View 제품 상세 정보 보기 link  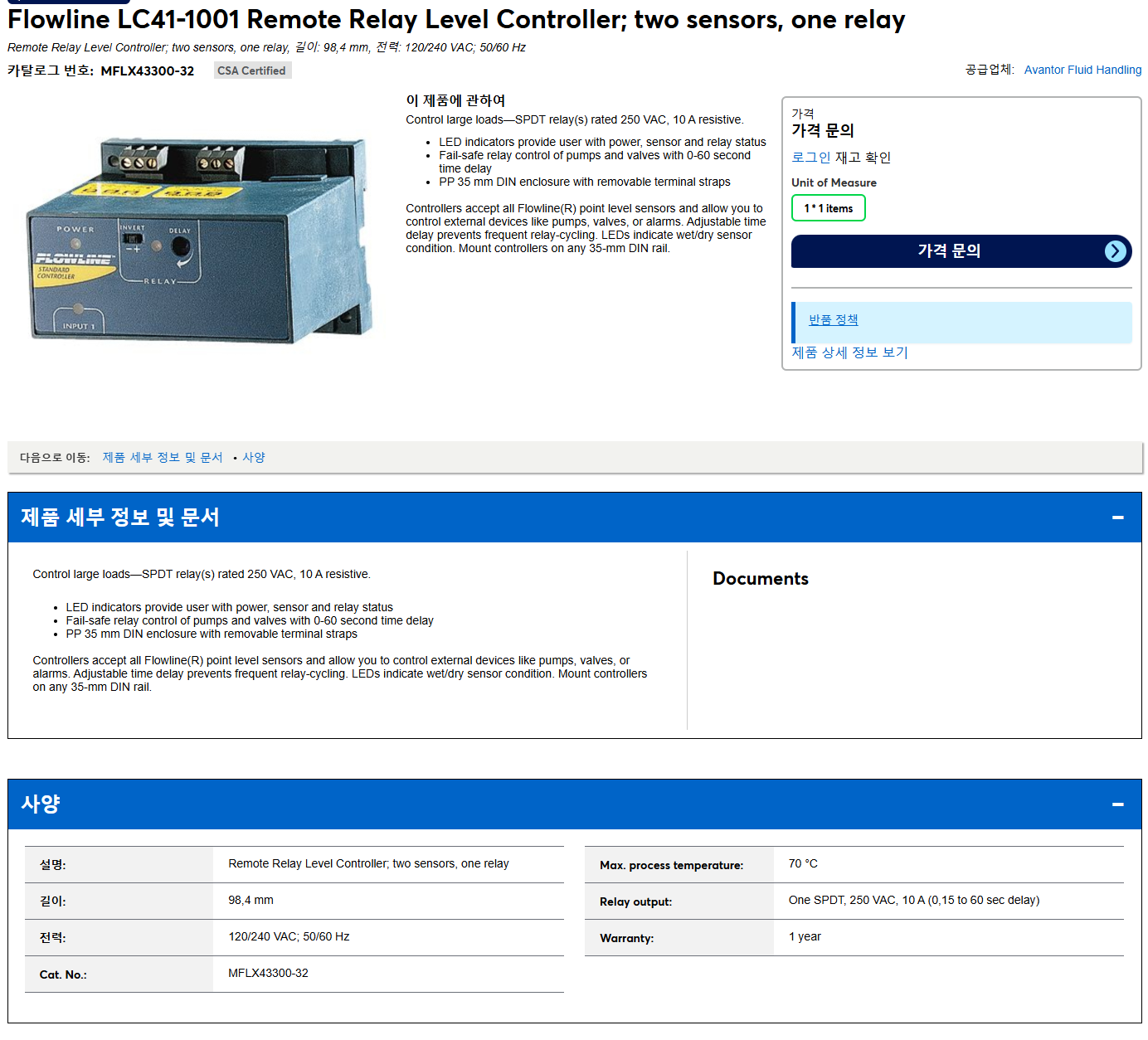pyautogui.click(x=849, y=352)
